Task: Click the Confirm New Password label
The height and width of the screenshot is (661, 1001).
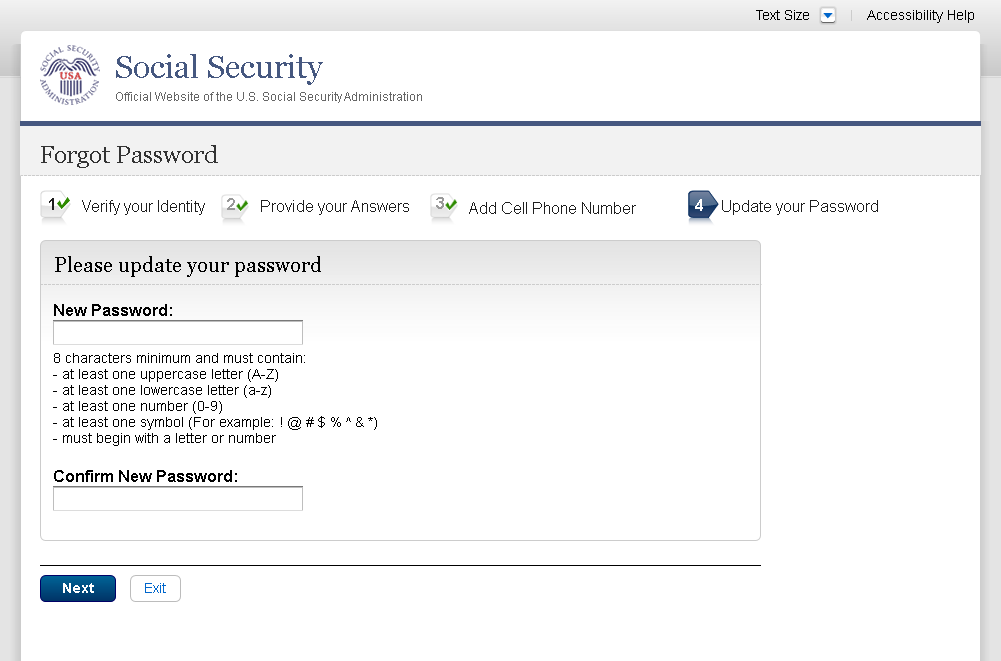Action: [145, 476]
